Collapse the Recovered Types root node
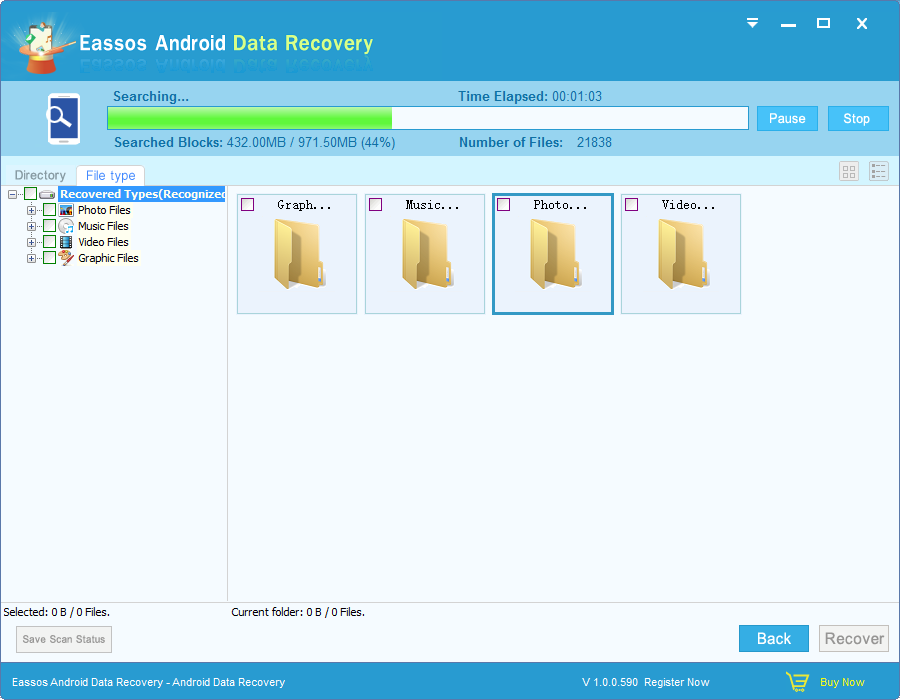The height and width of the screenshot is (700, 900). (12, 195)
